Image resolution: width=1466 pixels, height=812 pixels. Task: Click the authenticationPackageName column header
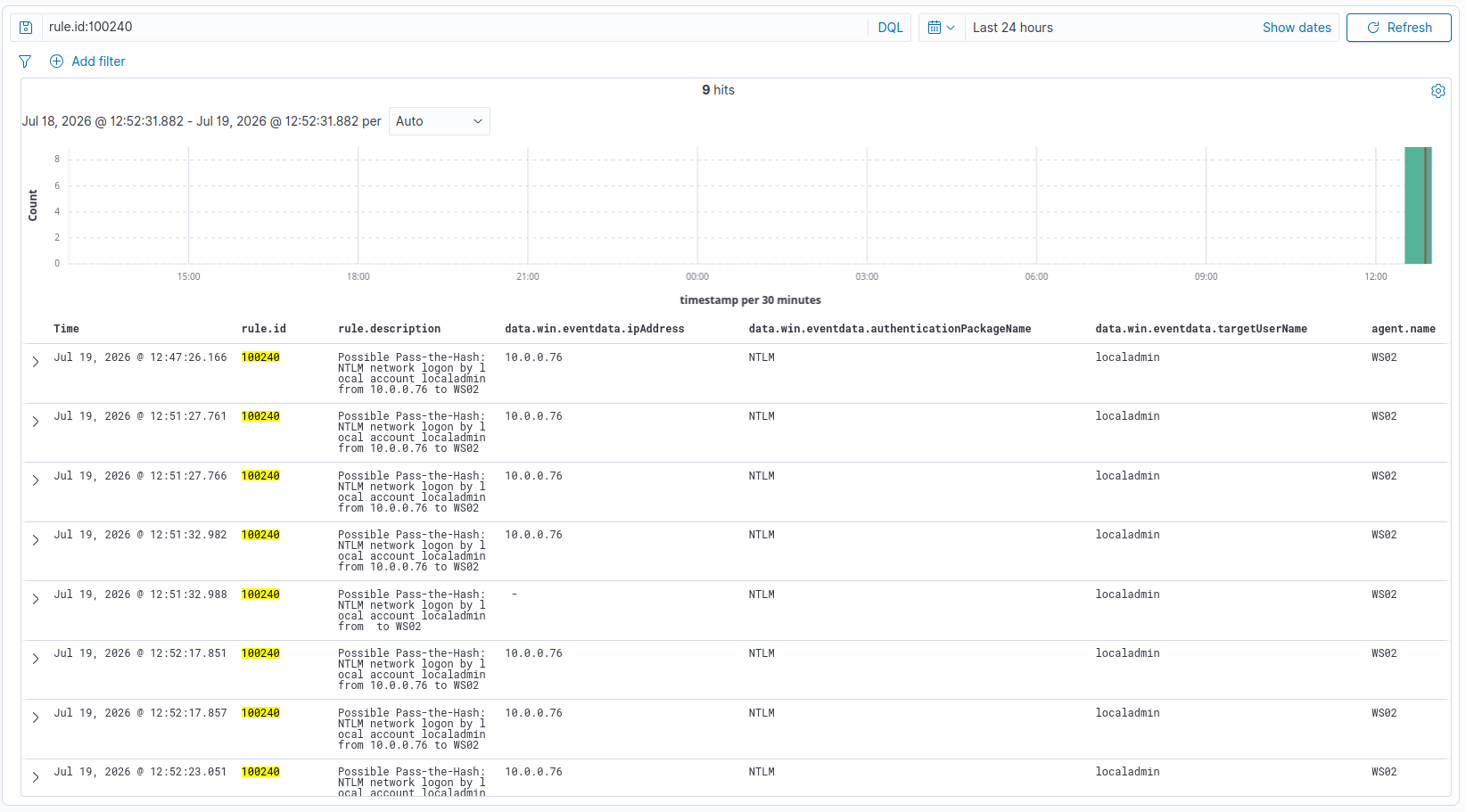coord(890,329)
